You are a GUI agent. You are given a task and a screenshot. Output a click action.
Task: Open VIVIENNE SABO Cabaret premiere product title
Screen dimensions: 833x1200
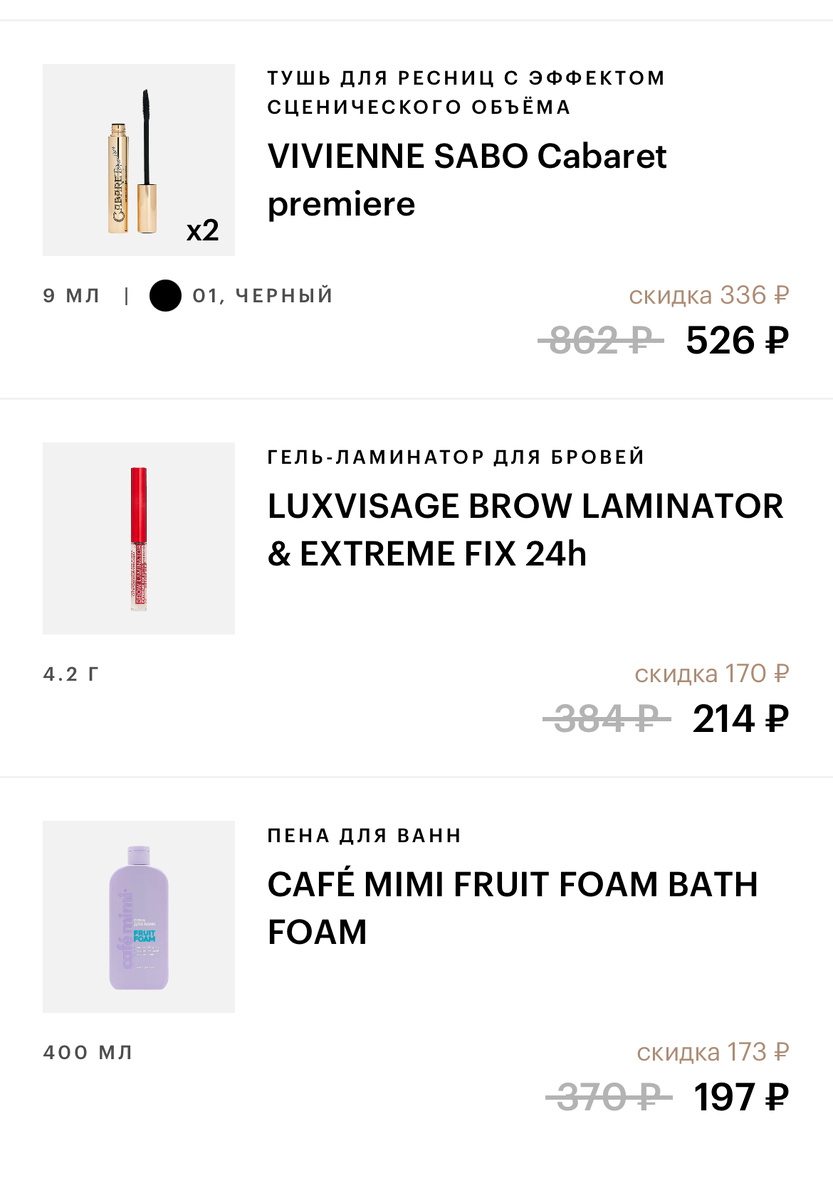(x=467, y=180)
